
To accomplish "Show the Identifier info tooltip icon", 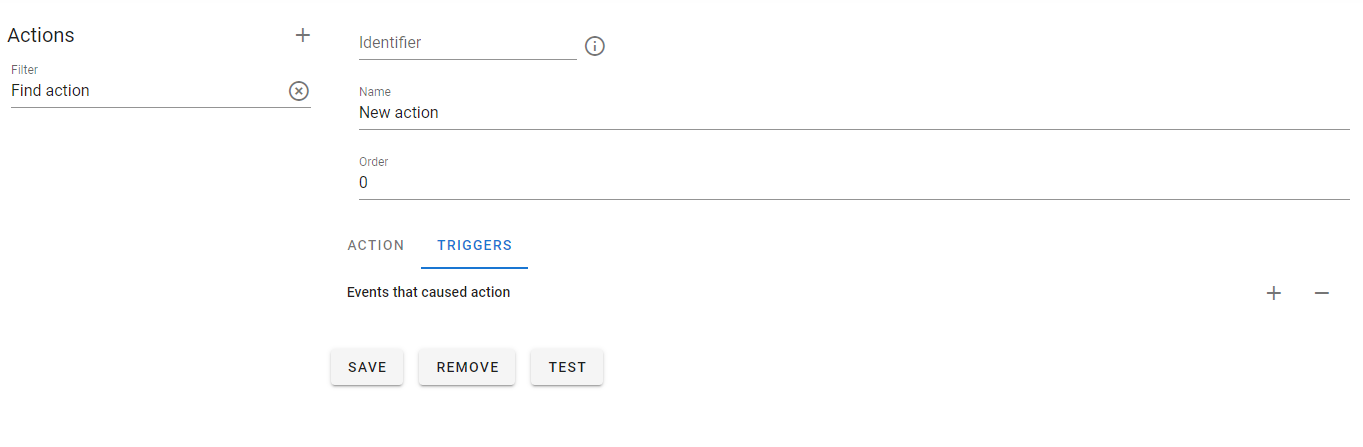I will pos(595,46).
